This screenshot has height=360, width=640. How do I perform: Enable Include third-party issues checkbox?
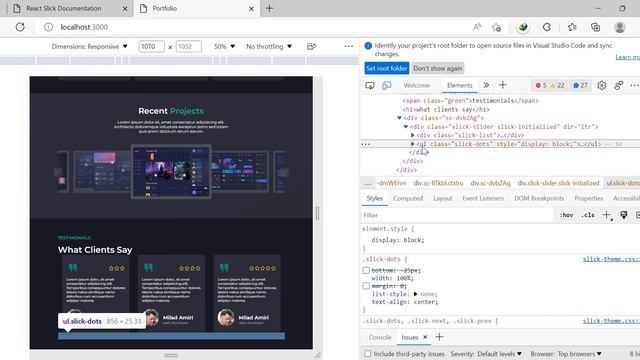(x=368, y=354)
